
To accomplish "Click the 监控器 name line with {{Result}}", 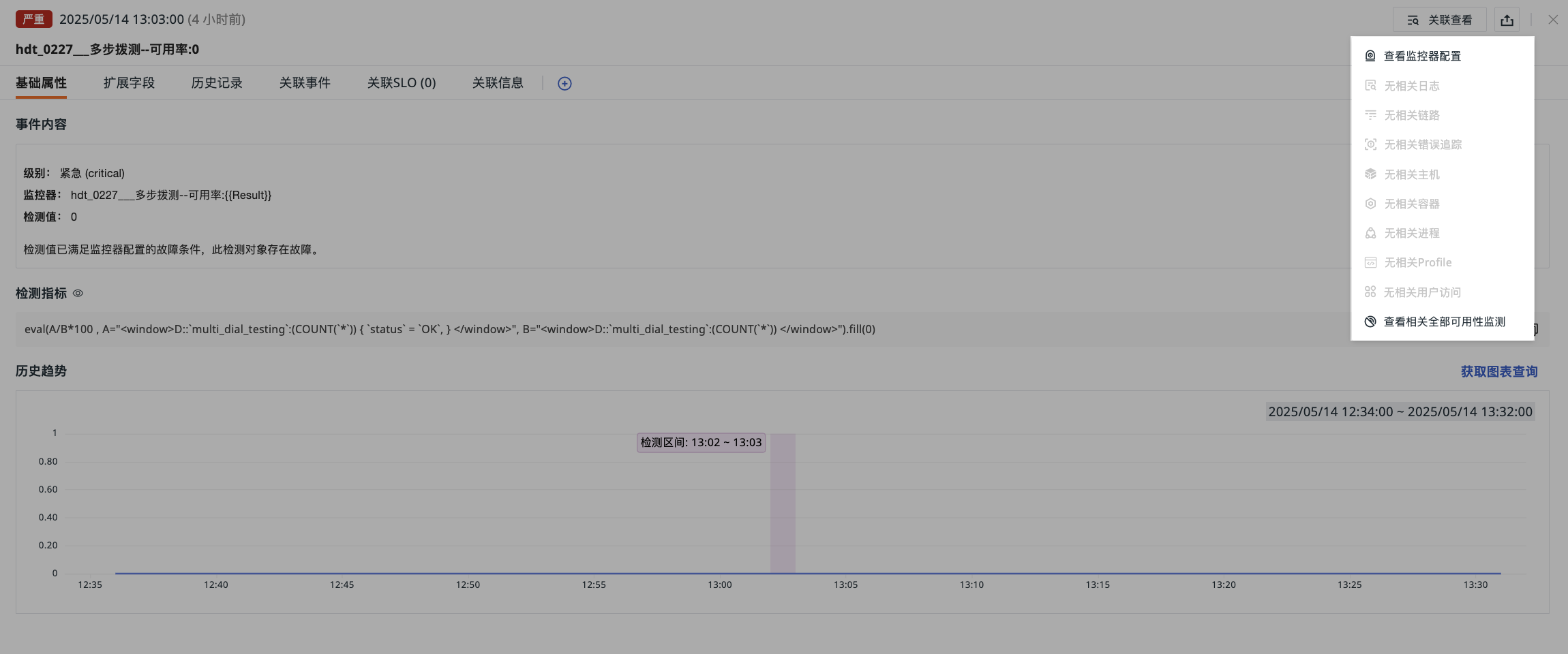I will pyautogui.click(x=147, y=195).
